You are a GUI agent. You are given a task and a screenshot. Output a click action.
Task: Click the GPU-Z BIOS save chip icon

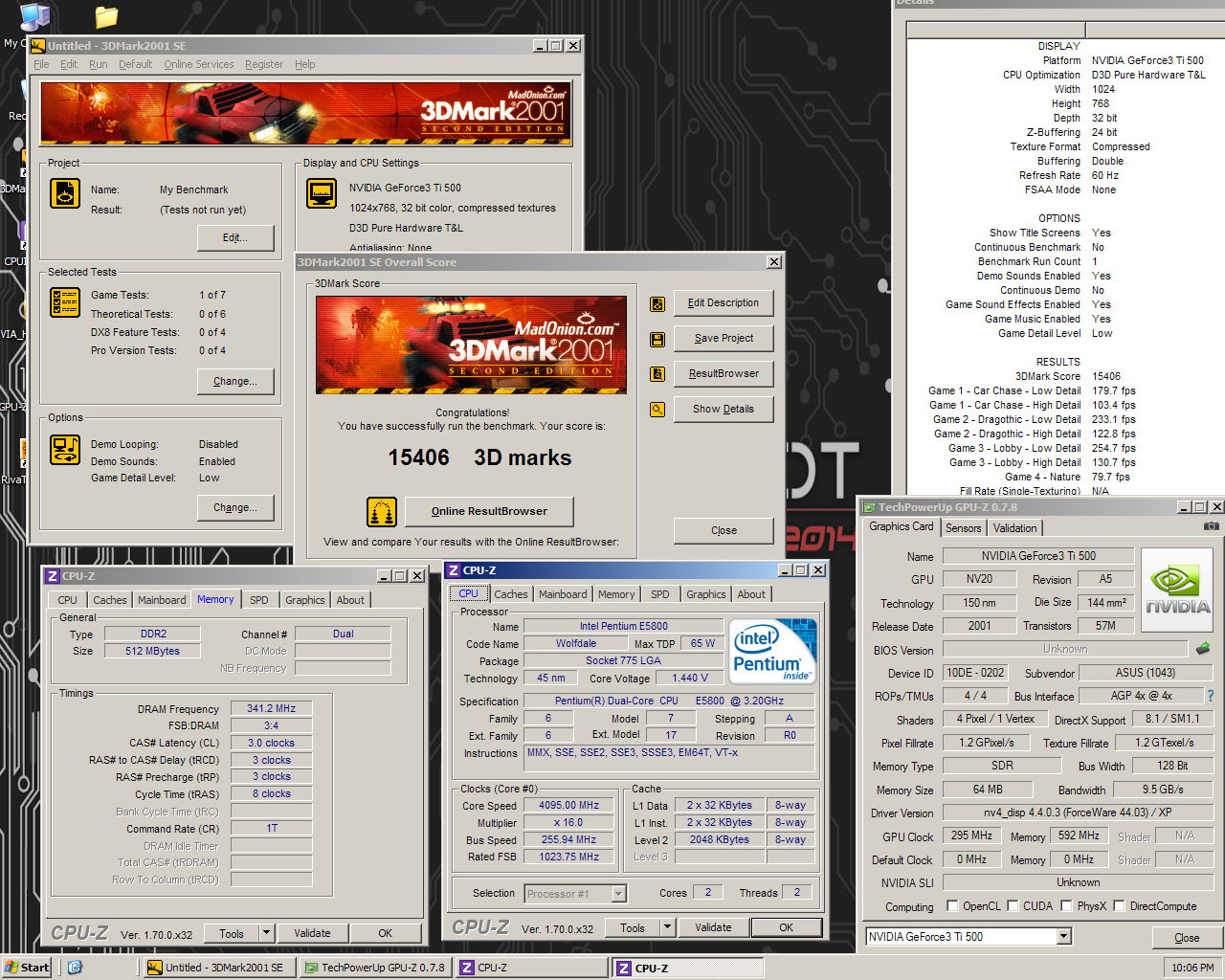[1203, 649]
